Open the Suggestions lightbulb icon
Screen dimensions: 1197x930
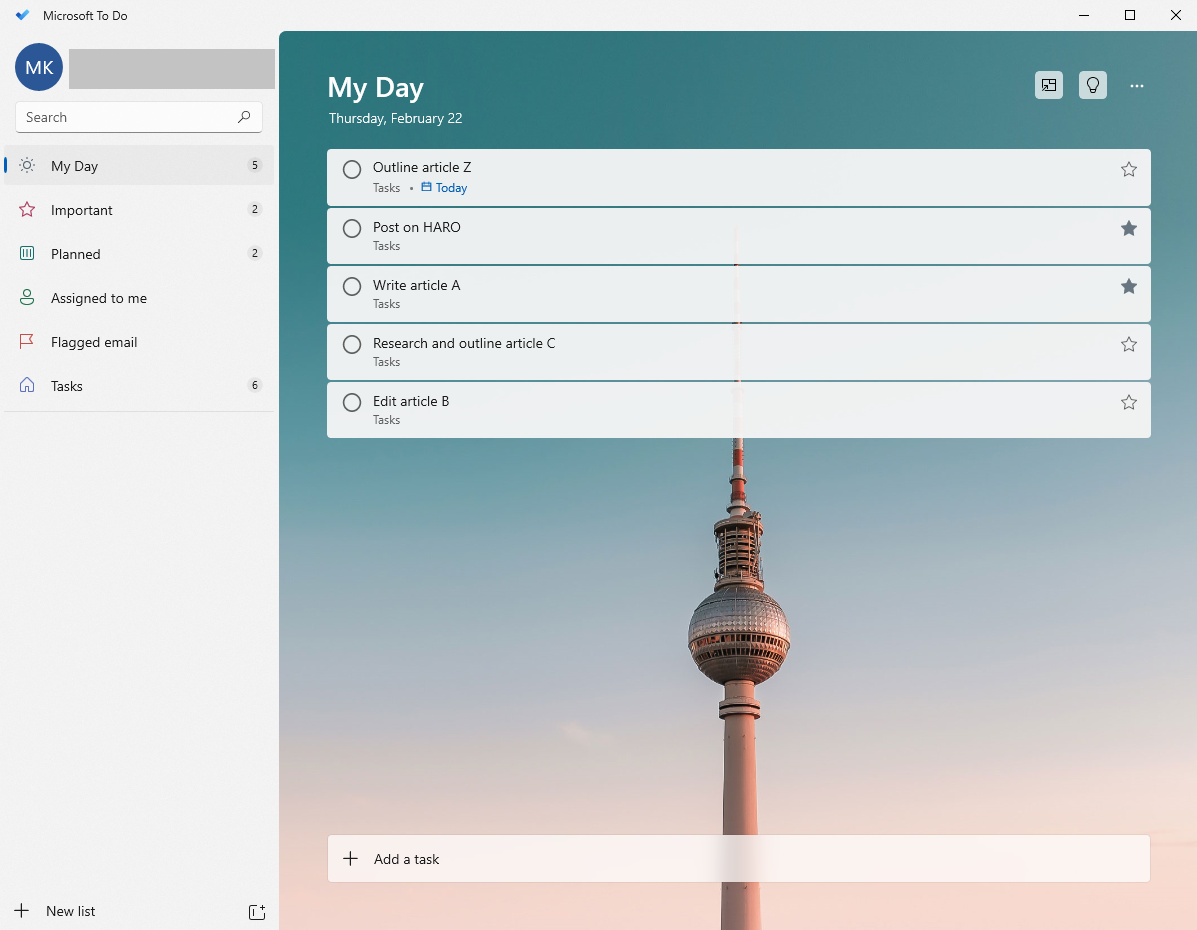tap(1093, 86)
